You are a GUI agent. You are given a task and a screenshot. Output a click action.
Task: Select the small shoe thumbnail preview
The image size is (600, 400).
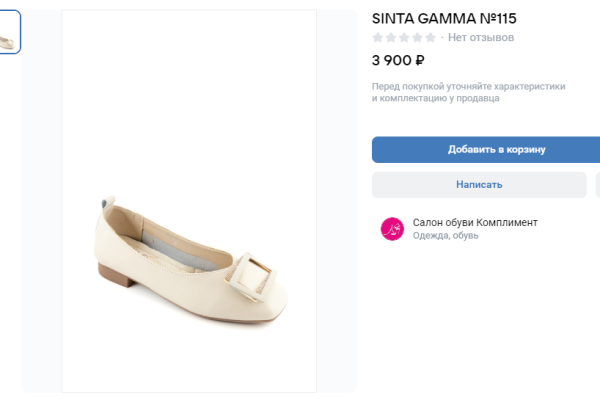click(9, 32)
